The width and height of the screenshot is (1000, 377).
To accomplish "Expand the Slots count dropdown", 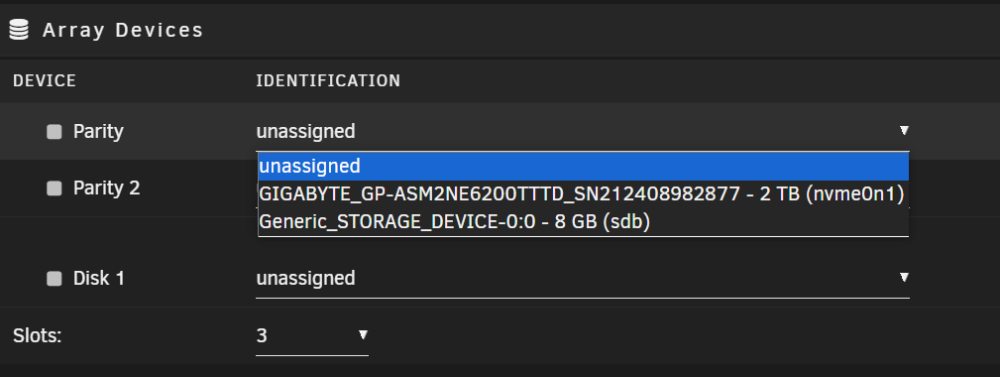I will pyautogui.click(x=363, y=334).
